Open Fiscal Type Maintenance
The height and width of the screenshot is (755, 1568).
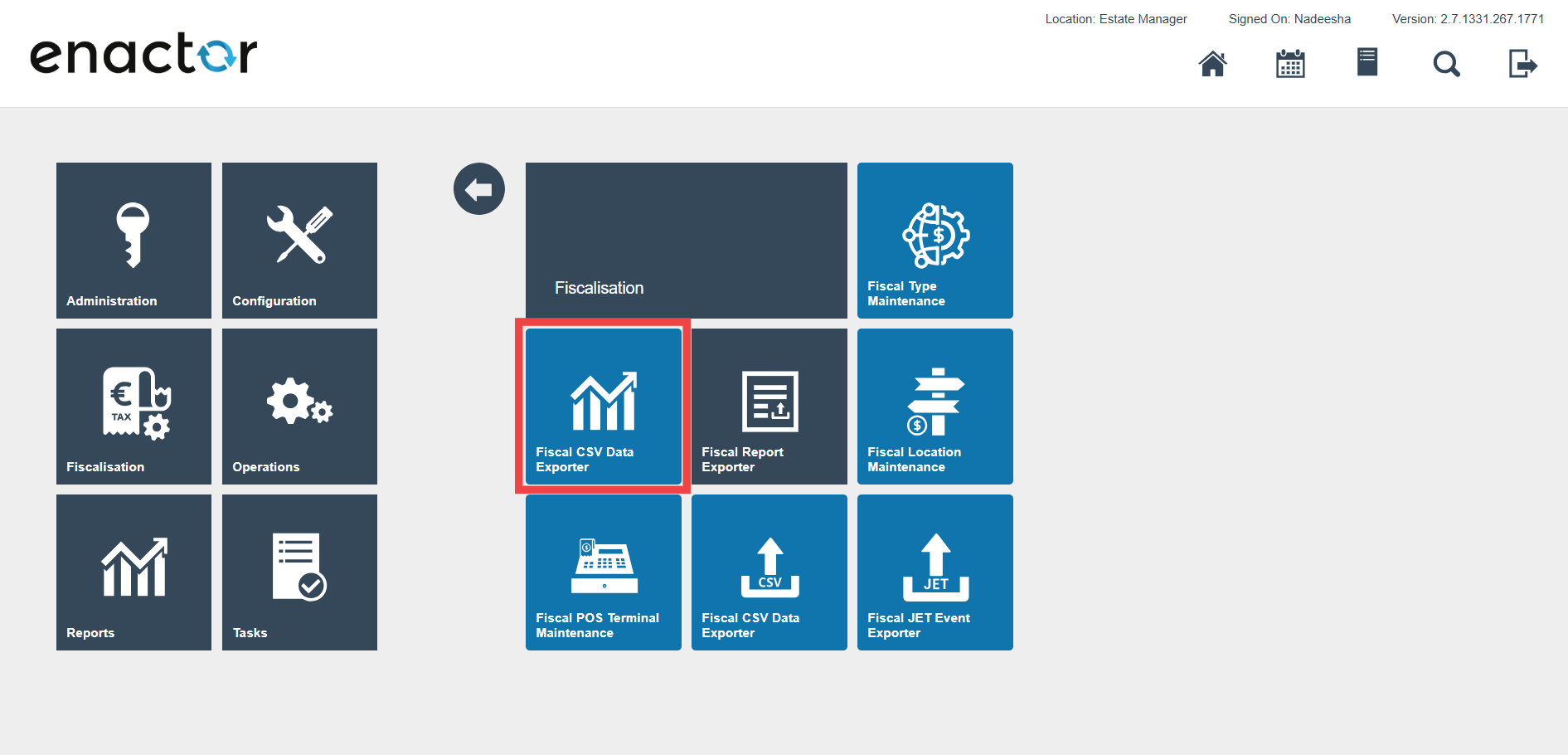pyautogui.click(x=935, y=241)
